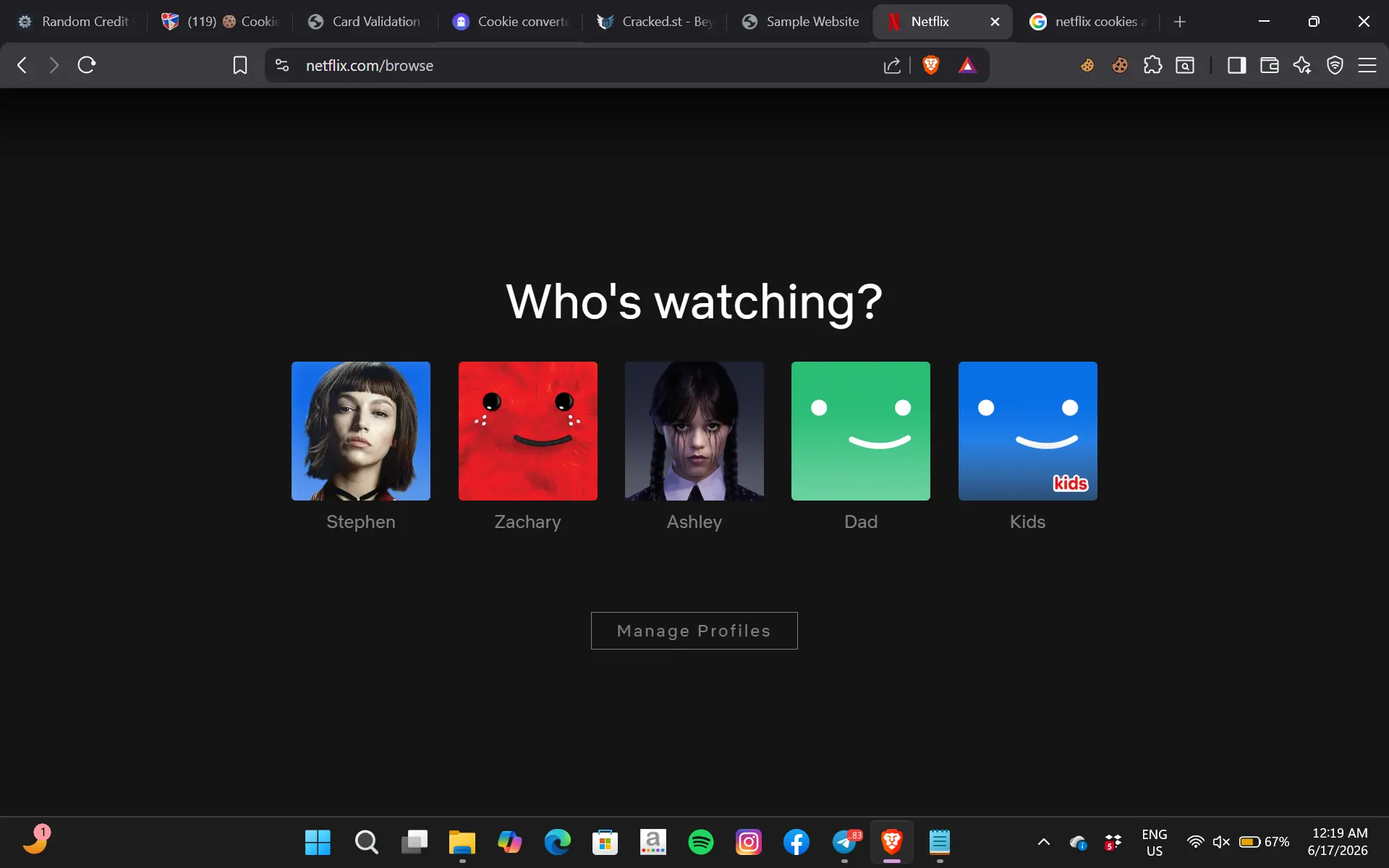Switch to Random Credit tab
Screen dimensions: 1389x868
pos(74,22)
